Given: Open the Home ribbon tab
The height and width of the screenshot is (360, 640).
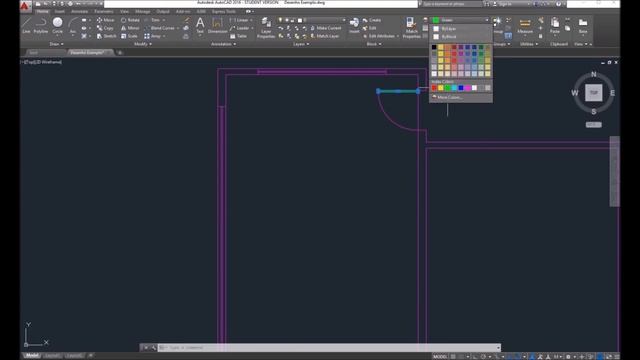Looking at the screenshot, I should [x=42, y=11].
